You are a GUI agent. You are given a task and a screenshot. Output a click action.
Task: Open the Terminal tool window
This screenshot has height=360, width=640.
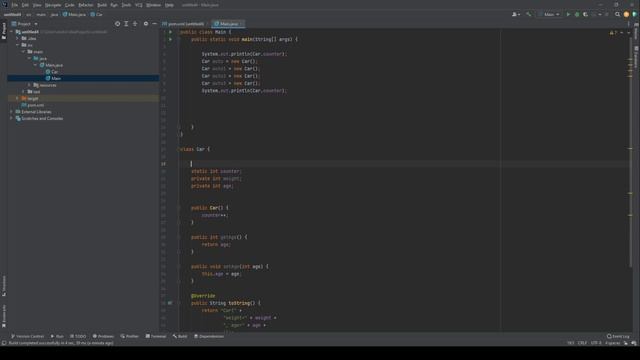point(156,336)
